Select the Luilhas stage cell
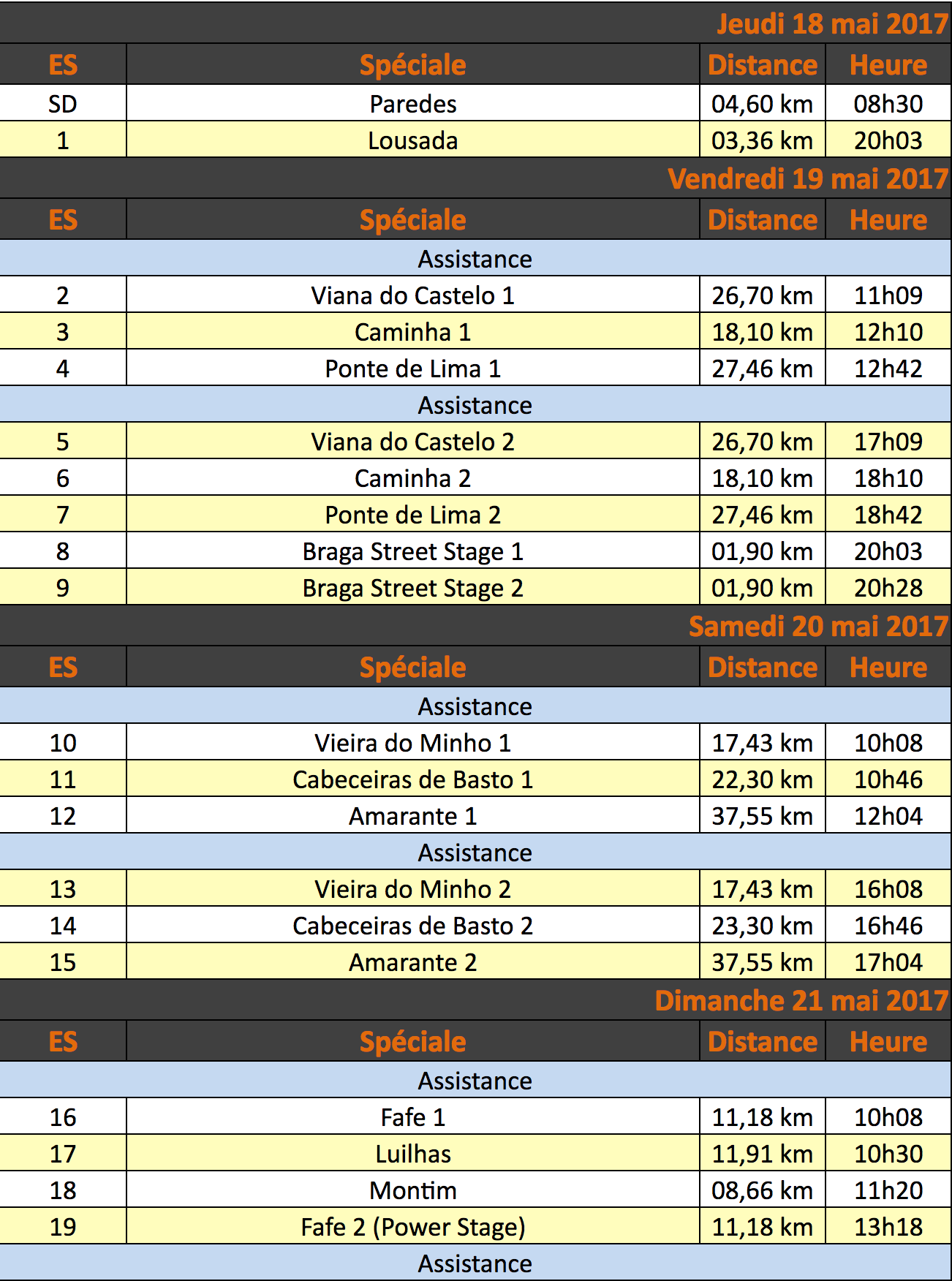This screenshot has width=952, height=1281. (x=413, y=1153)
